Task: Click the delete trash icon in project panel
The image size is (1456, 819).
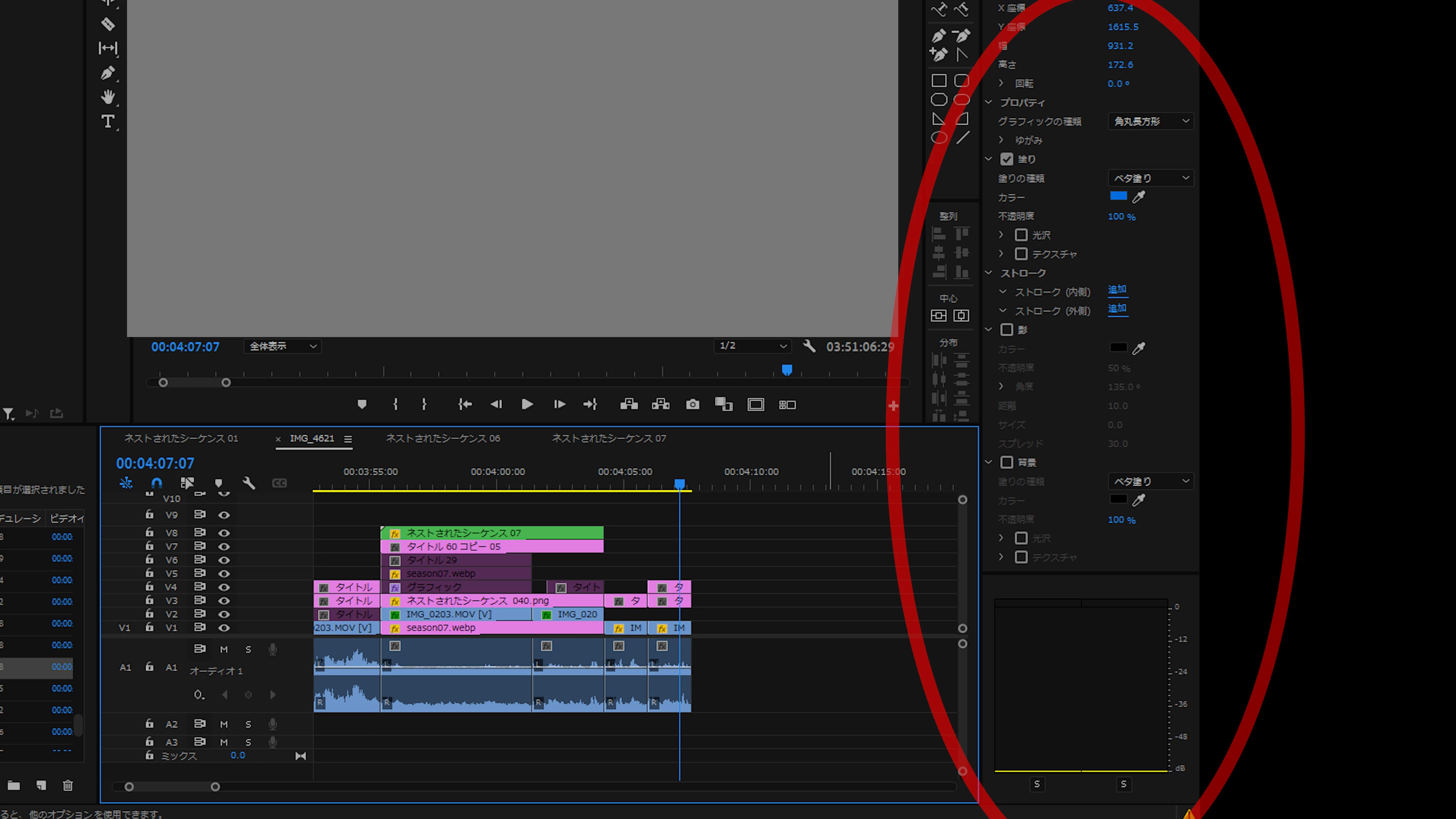Action: click(68, 786)
